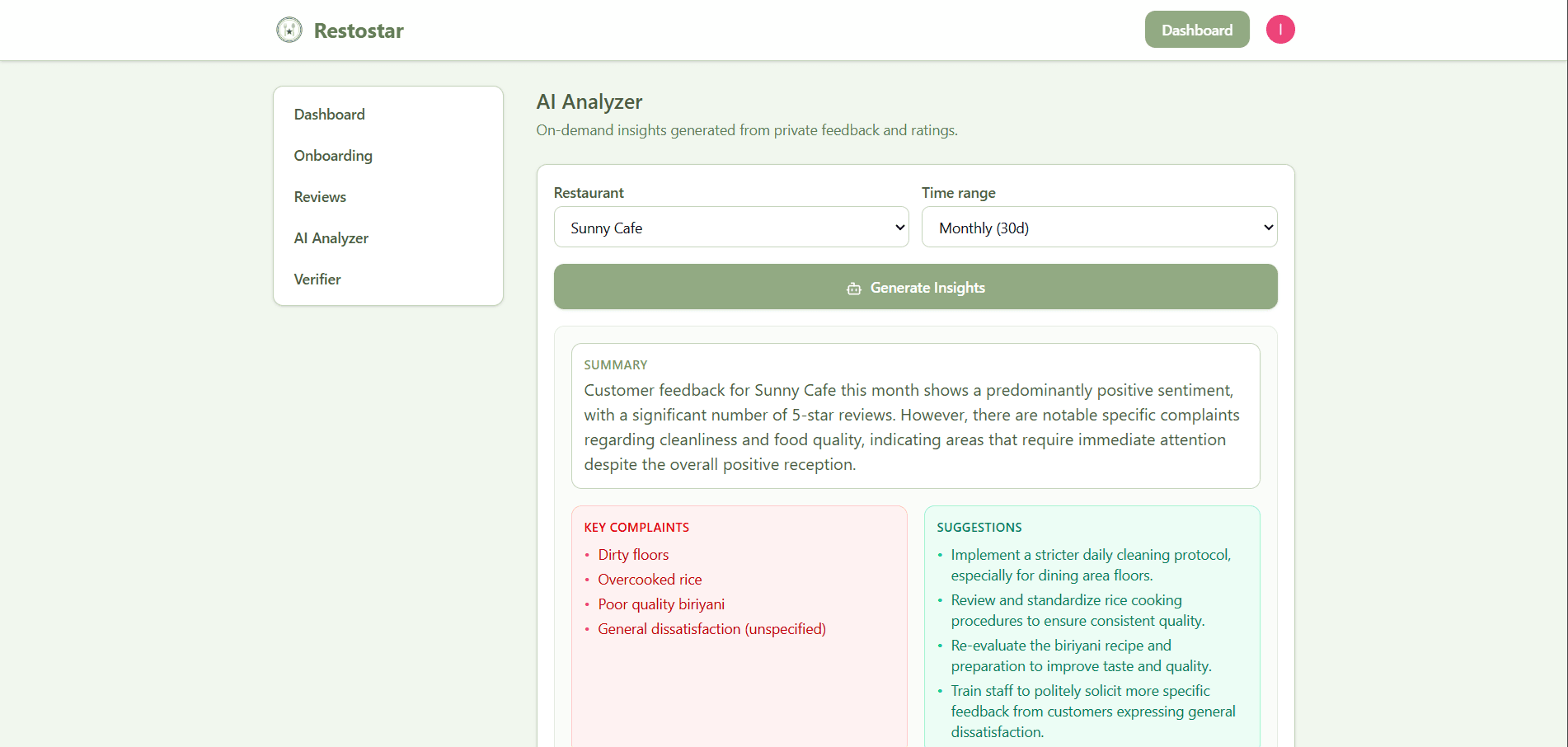Navigate to Dashboard via the sidebar
Screen dimensions: 1568x747
pos(329,114)
